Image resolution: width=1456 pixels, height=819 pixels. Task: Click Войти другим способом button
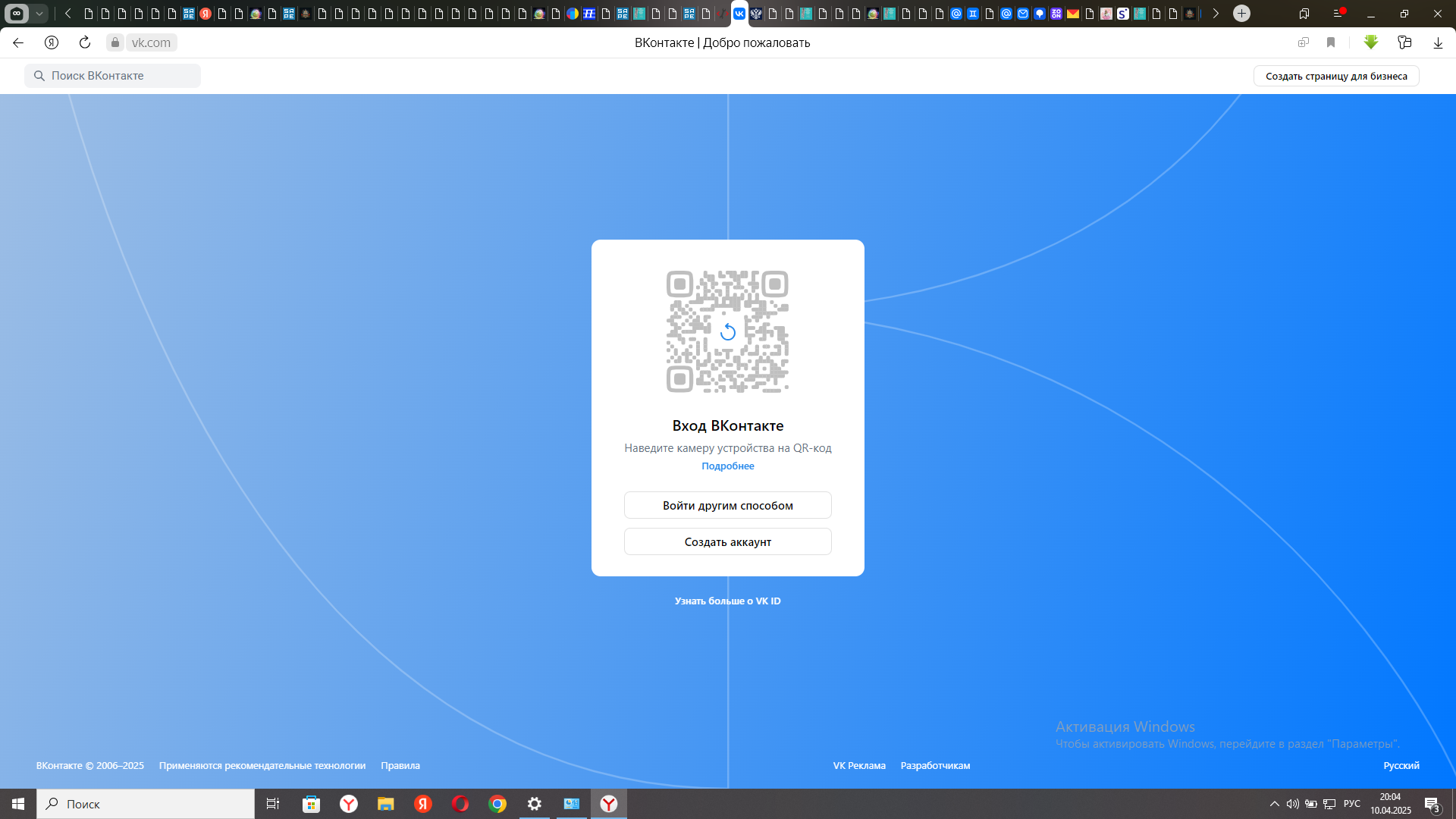pyautogui.click(x=728, y=505)
